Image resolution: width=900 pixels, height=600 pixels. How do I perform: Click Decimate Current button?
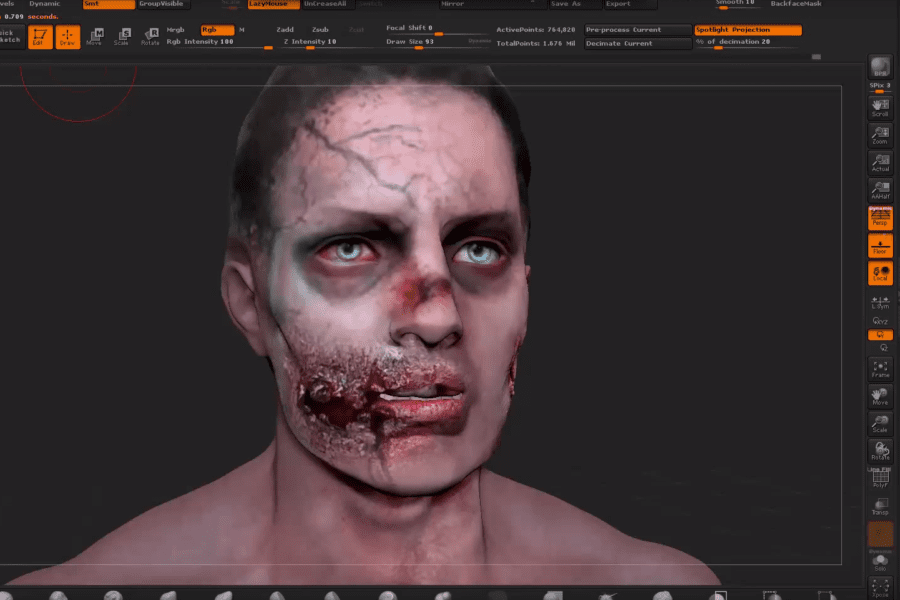638,44
